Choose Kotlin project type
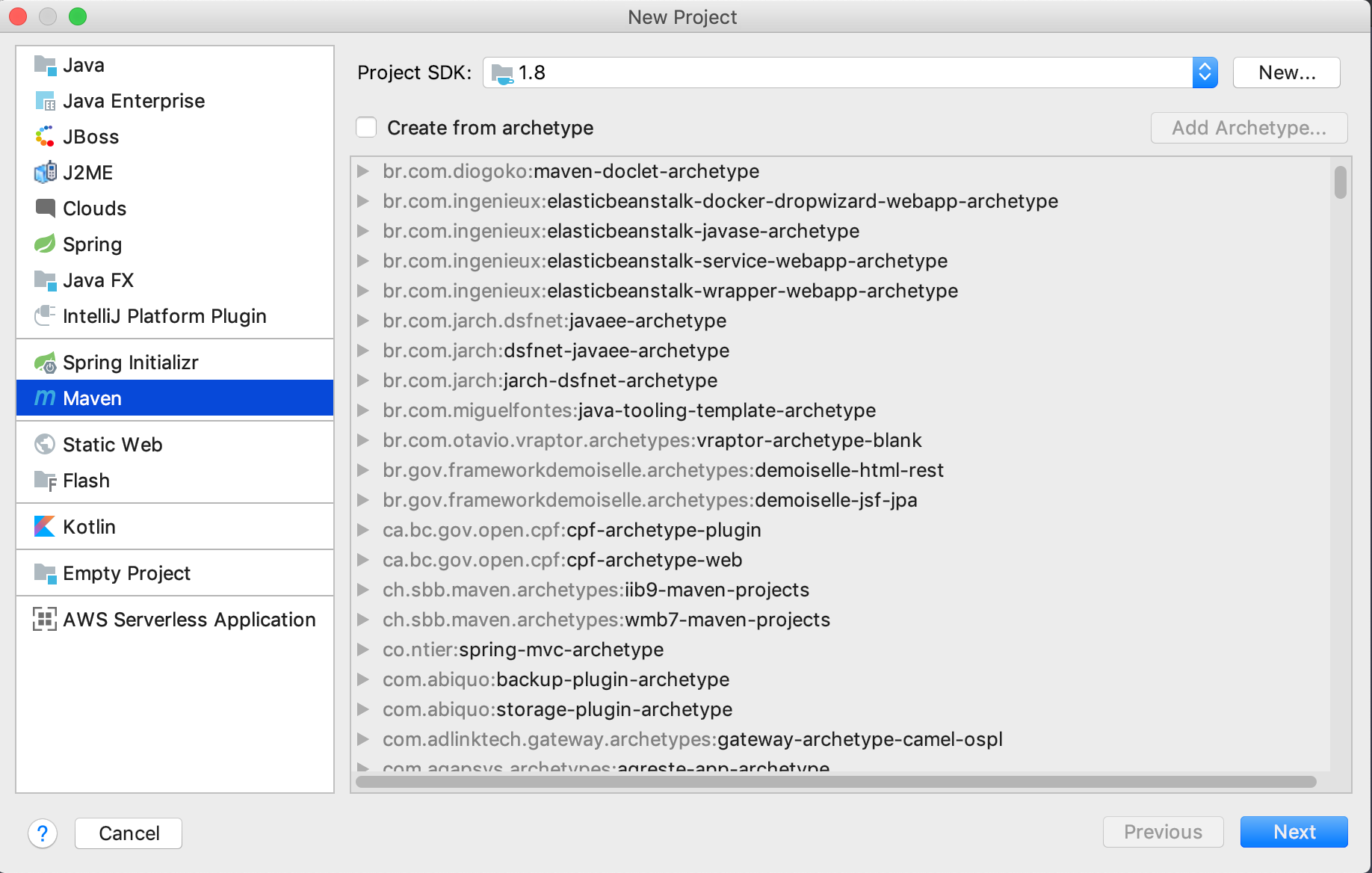Viewport: 1372px width, 873px height. [x=175, y=527]
